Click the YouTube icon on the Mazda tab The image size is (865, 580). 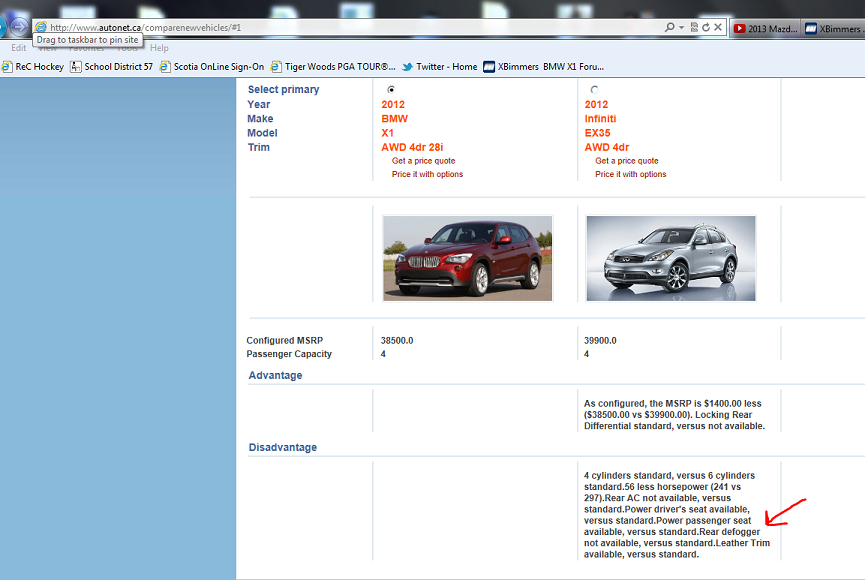[x=740, y=29]
